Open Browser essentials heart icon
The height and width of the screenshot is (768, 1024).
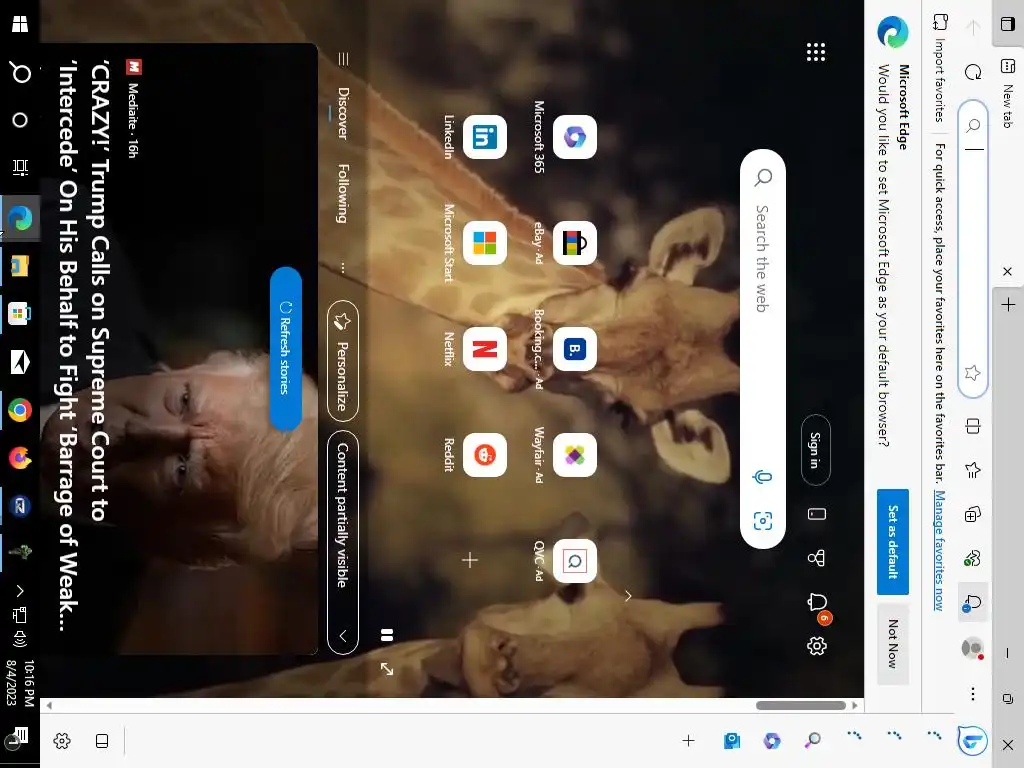972,558
